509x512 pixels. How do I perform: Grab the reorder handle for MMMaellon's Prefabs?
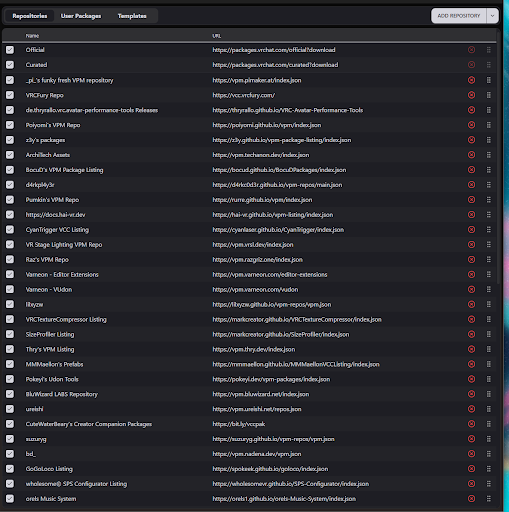[x=489, y=364]
